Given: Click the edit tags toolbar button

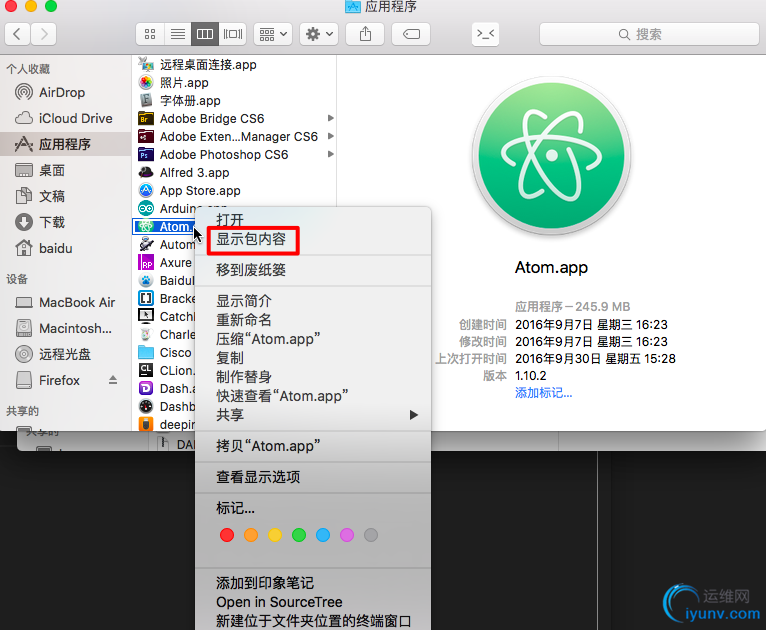Looking at the screenshot, I should [x=411, y=34].
